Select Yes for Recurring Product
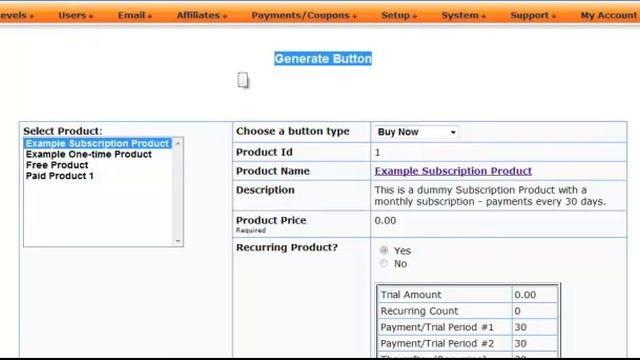640x360 pixels. [384, 250]
